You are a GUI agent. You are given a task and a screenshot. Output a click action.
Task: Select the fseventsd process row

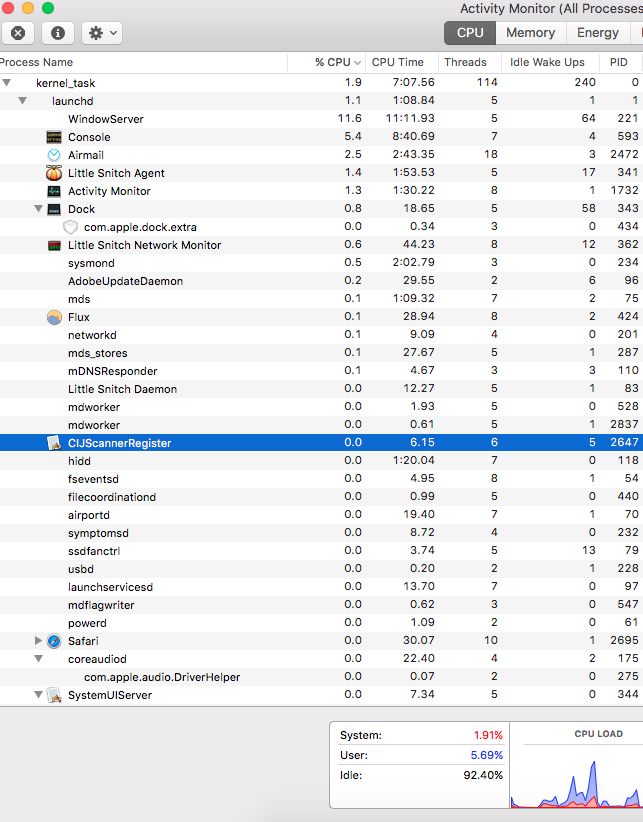tap(321, 479)
